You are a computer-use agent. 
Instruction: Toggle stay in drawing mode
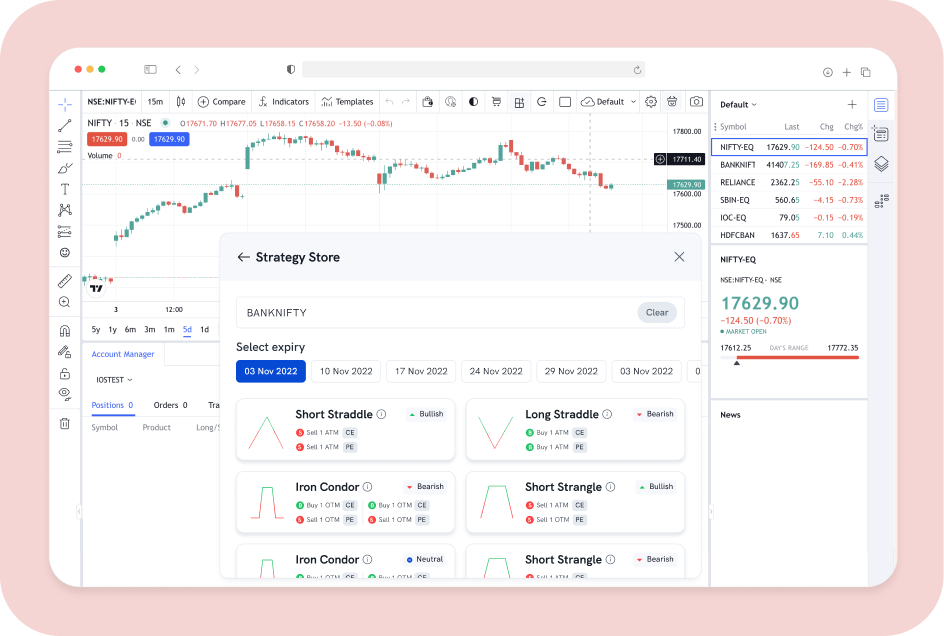65,352
